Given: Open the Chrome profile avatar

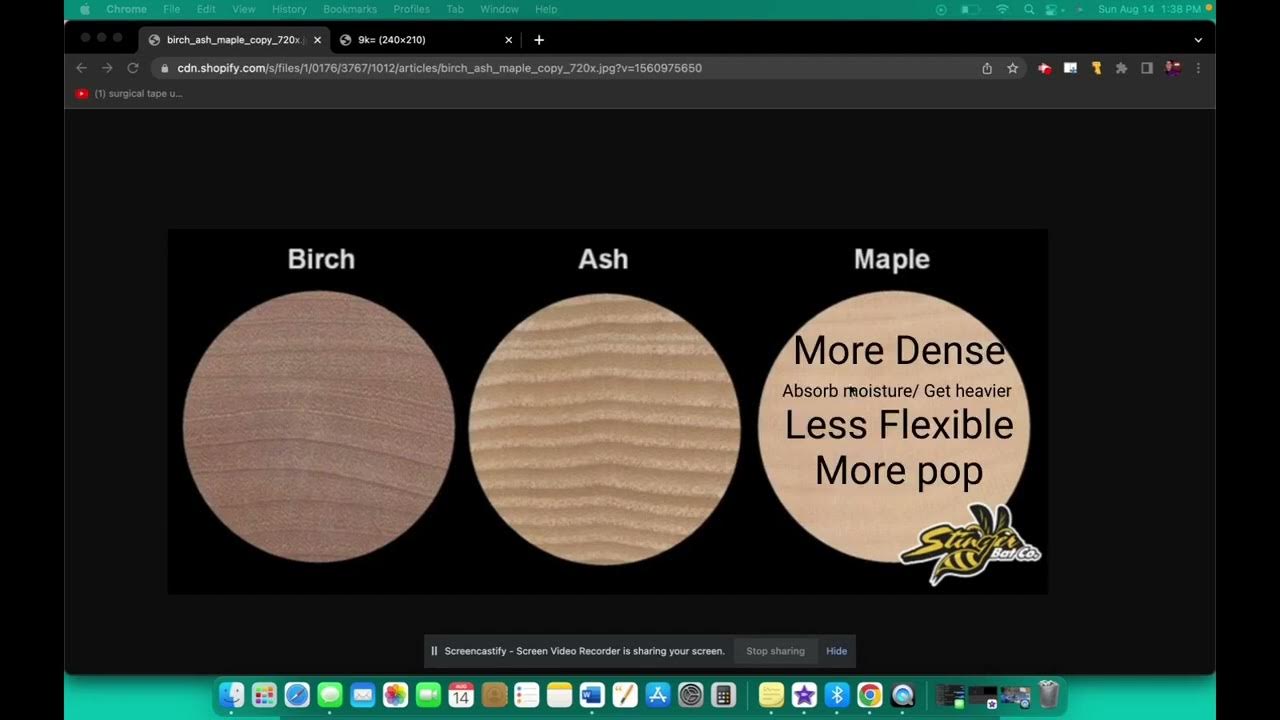Looking at the screenshot, I should 1173,68.
